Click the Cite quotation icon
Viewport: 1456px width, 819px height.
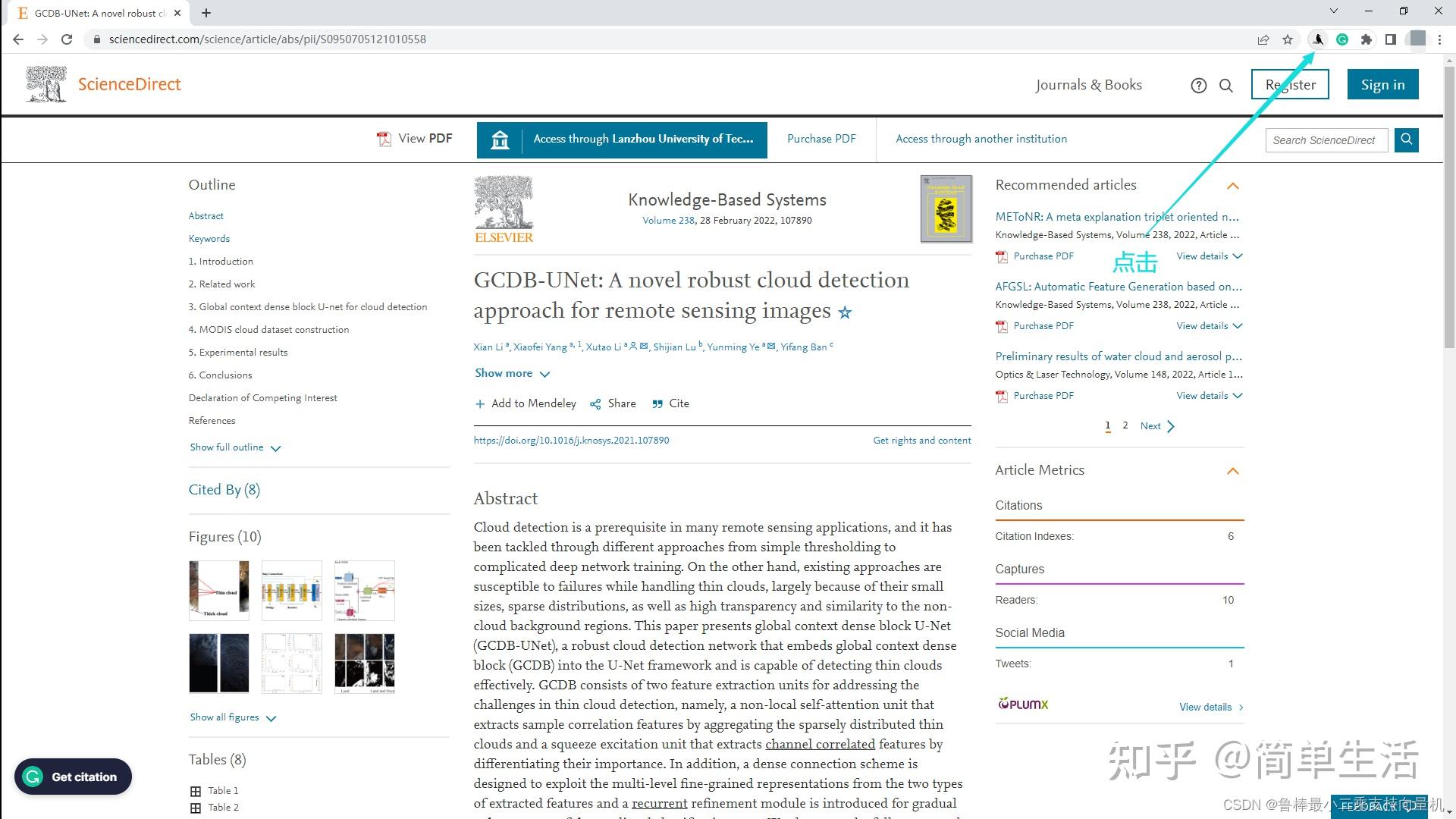point(657,404)
